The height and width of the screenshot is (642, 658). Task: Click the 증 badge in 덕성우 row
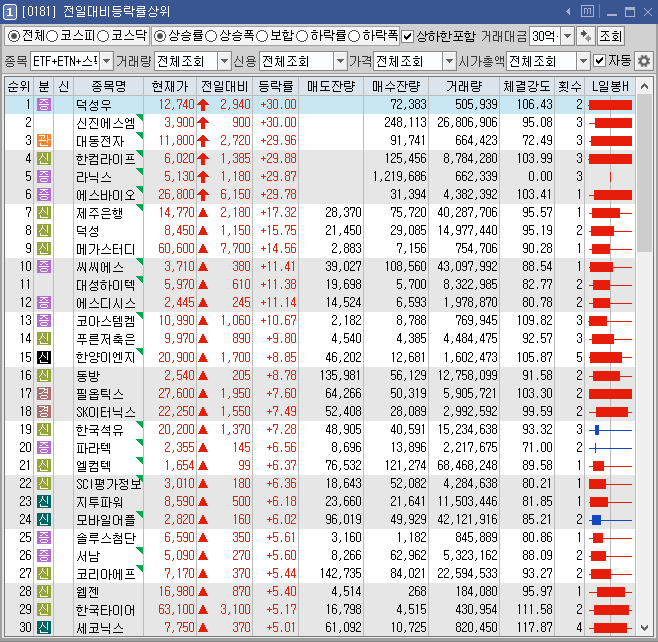(44, 104)
